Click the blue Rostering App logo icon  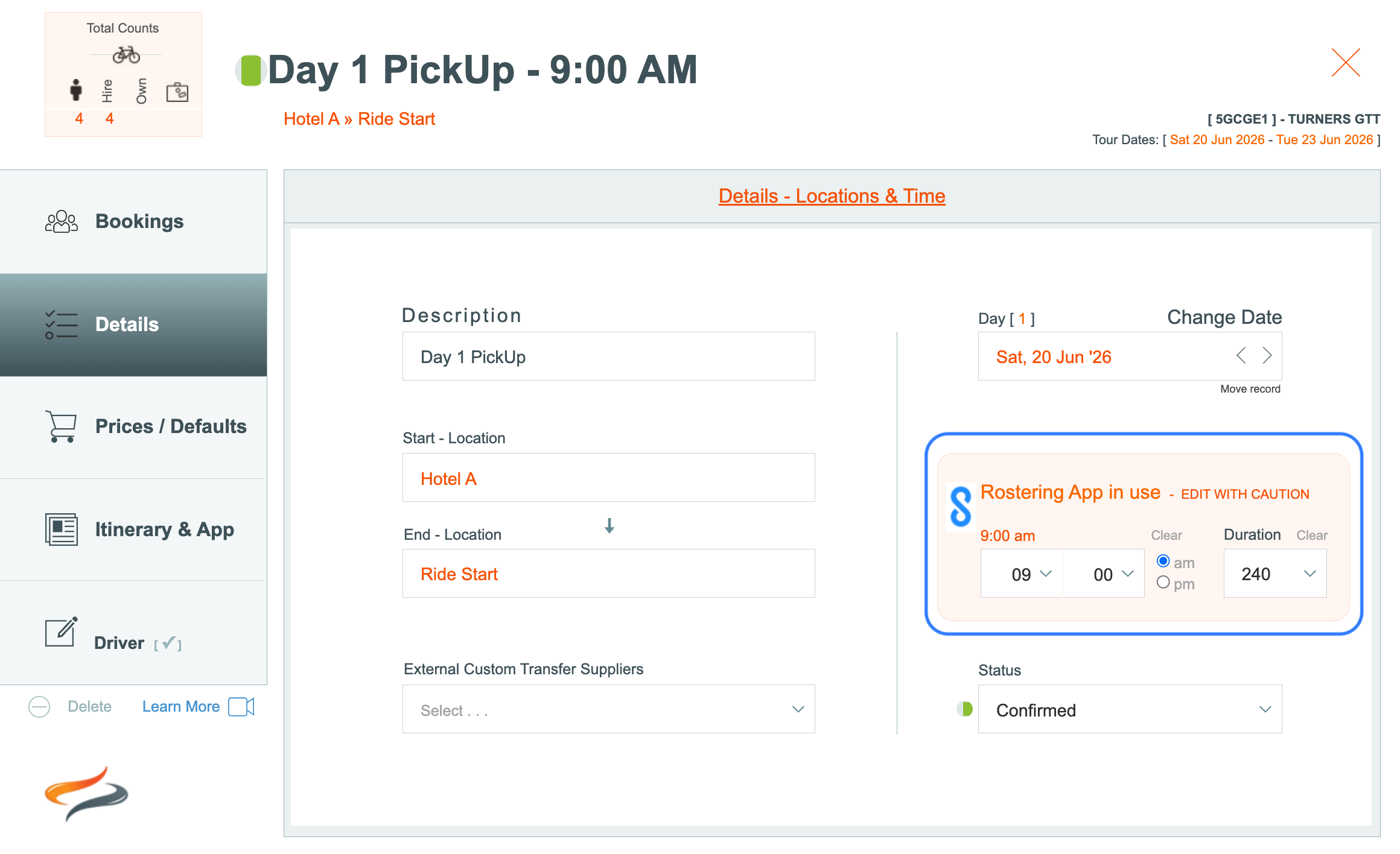960,507
